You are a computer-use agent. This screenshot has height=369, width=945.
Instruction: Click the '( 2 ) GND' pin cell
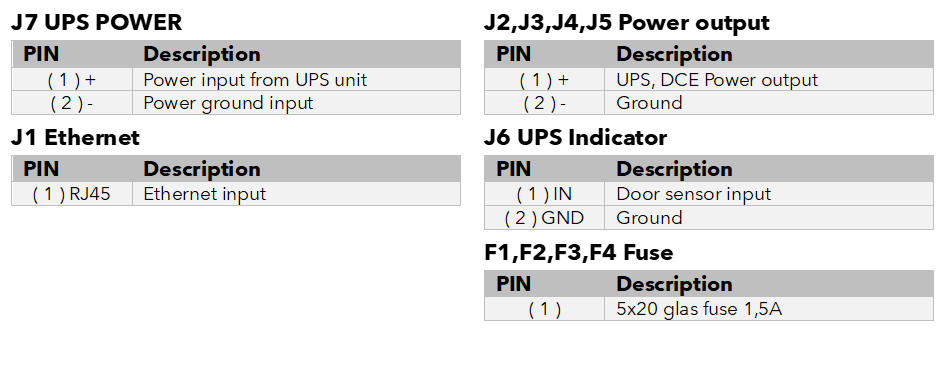544,218
